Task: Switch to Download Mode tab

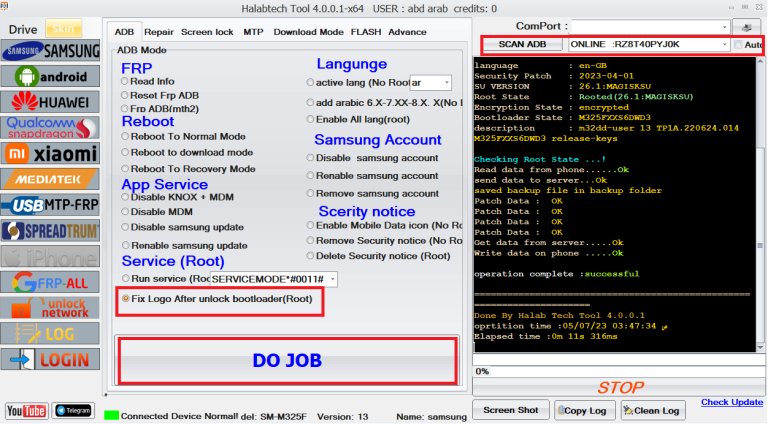Action: point(308,32)
